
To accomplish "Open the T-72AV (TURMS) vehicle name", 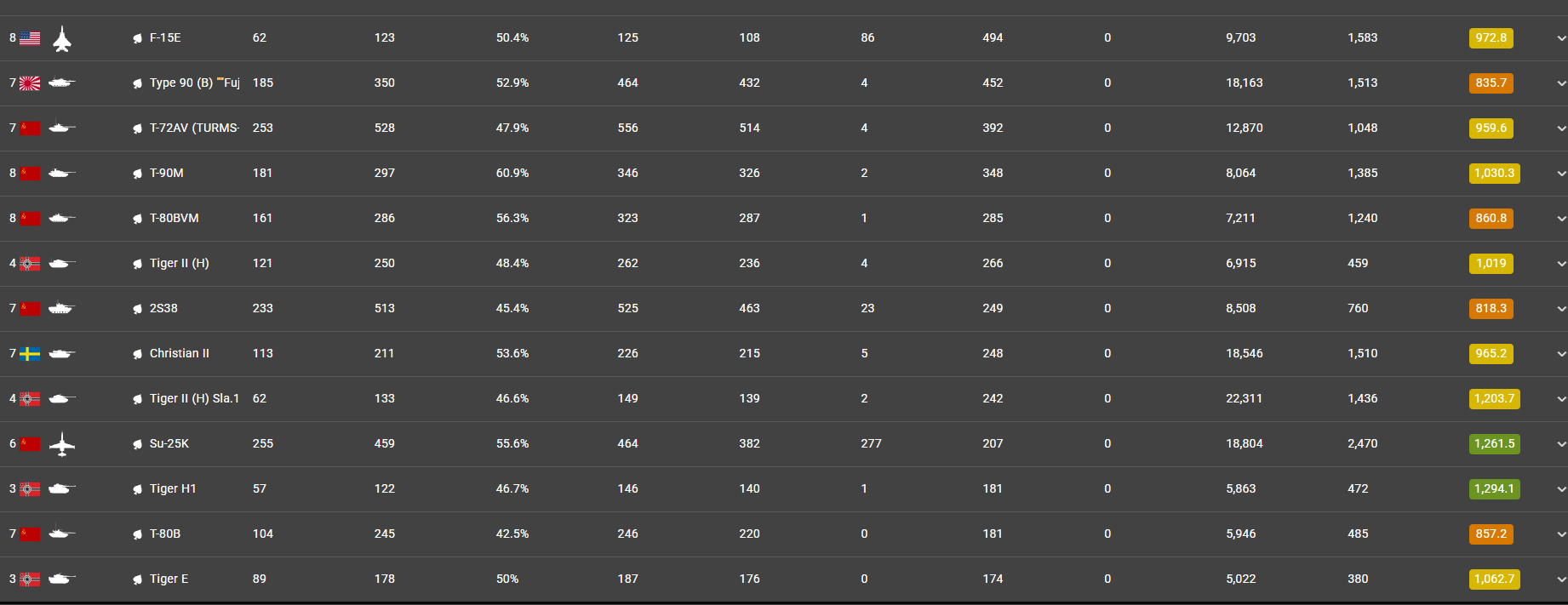I will tap(195, 128).
